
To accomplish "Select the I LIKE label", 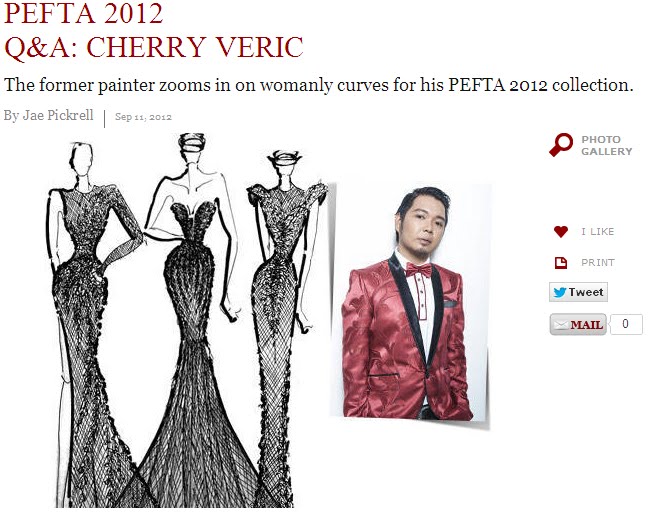I will pyautogui.click(x=598, y=231).
